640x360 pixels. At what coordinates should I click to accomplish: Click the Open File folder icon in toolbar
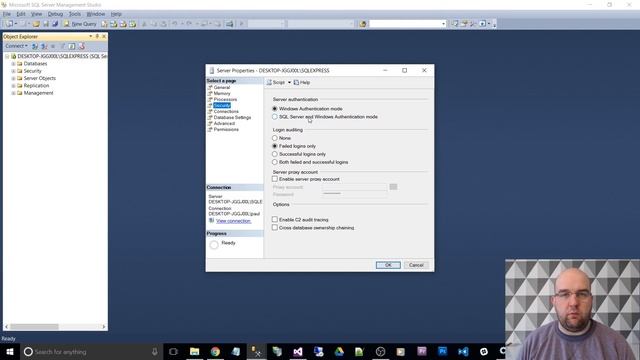coord(36,24)
